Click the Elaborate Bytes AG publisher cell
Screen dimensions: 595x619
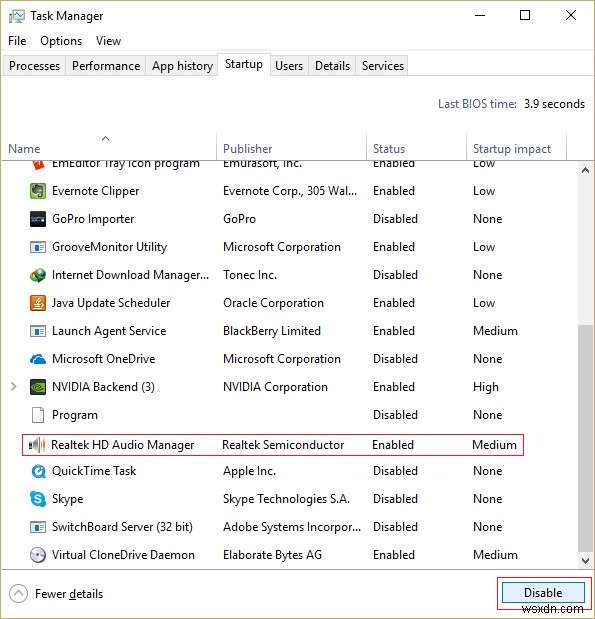tap(272, 555)
